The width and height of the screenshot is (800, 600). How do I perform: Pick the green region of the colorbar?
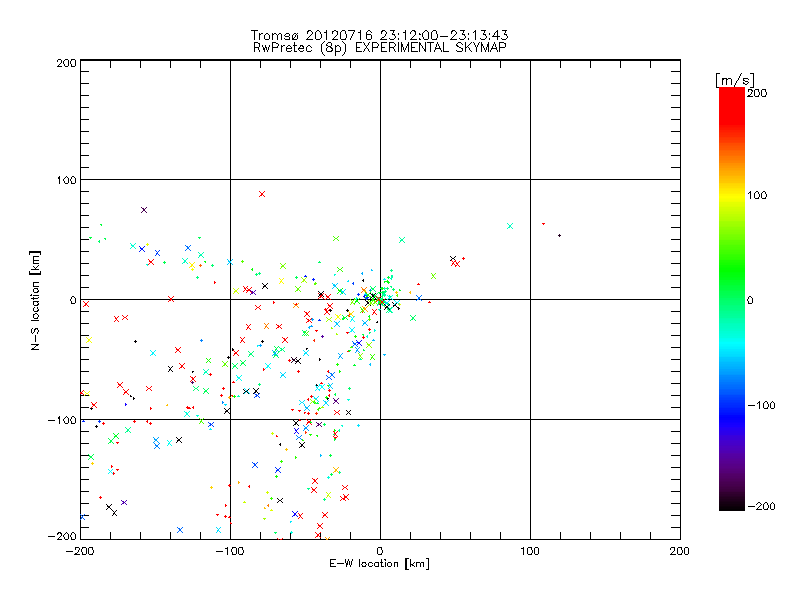coord(732,270)
